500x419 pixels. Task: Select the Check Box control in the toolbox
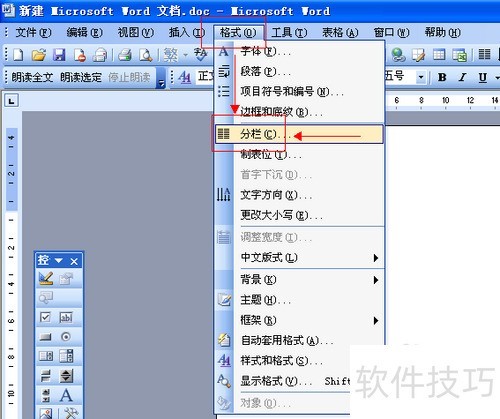tap(45, 317)
